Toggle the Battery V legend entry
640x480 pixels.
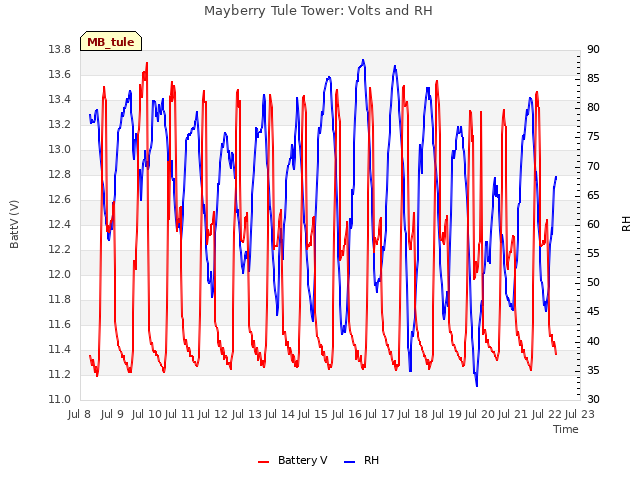pyautogui.click(x=292, y=460)
